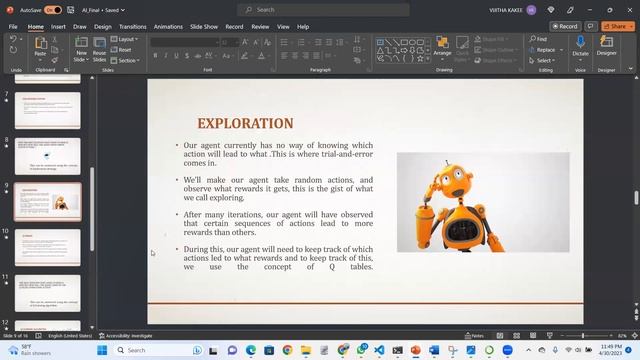Click the Find button

point(538,39)
